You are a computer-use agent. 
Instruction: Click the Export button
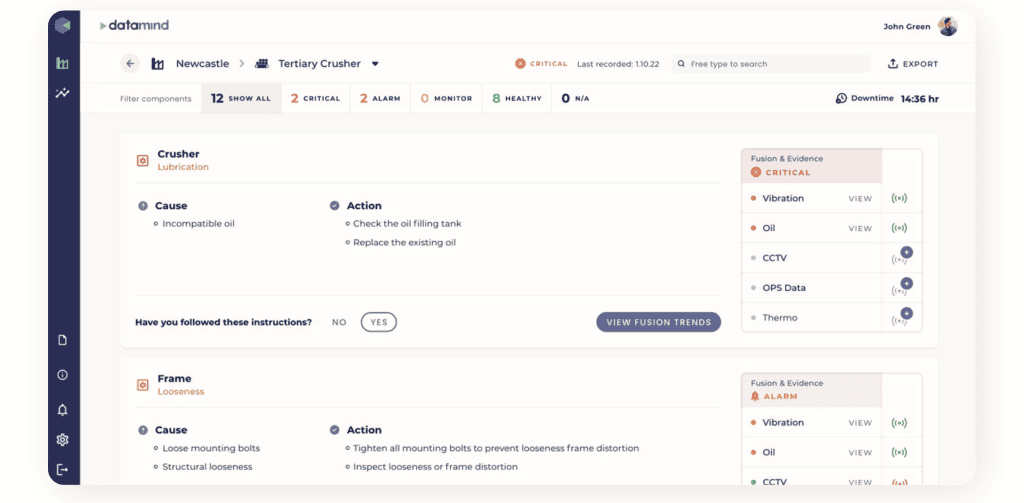tap(913, 64)
